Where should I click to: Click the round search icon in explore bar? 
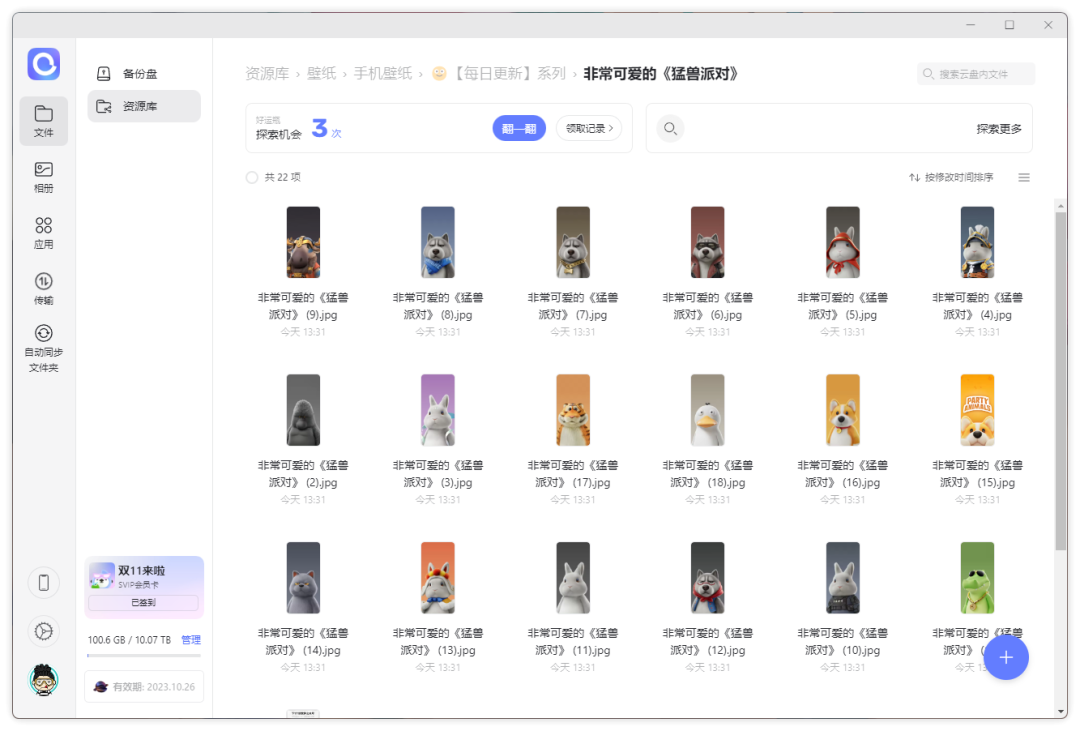pos(670,128)
